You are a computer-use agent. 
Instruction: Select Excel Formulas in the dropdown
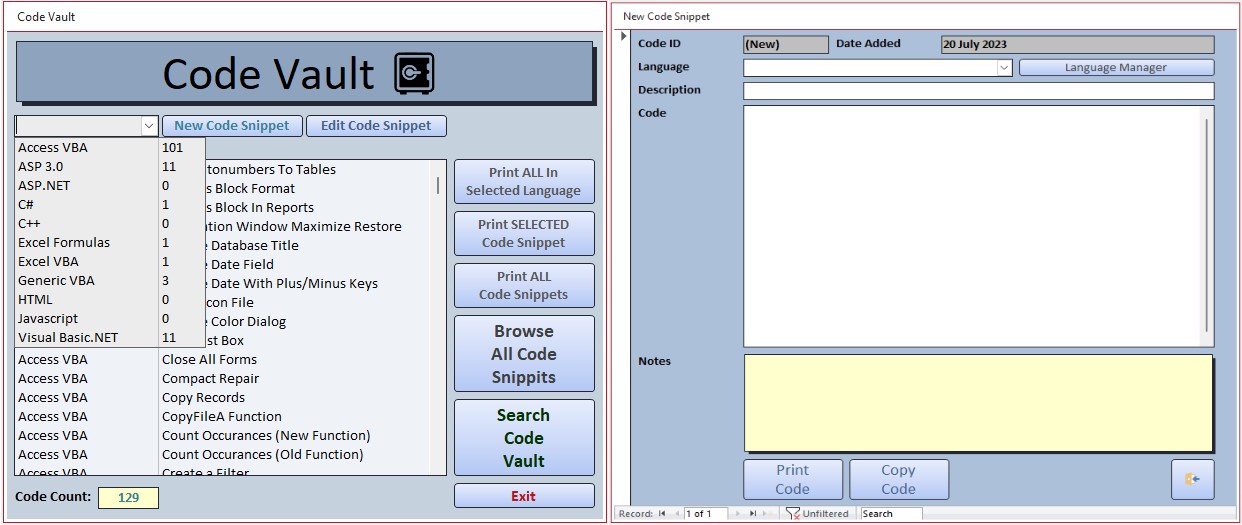pos(110,242)
